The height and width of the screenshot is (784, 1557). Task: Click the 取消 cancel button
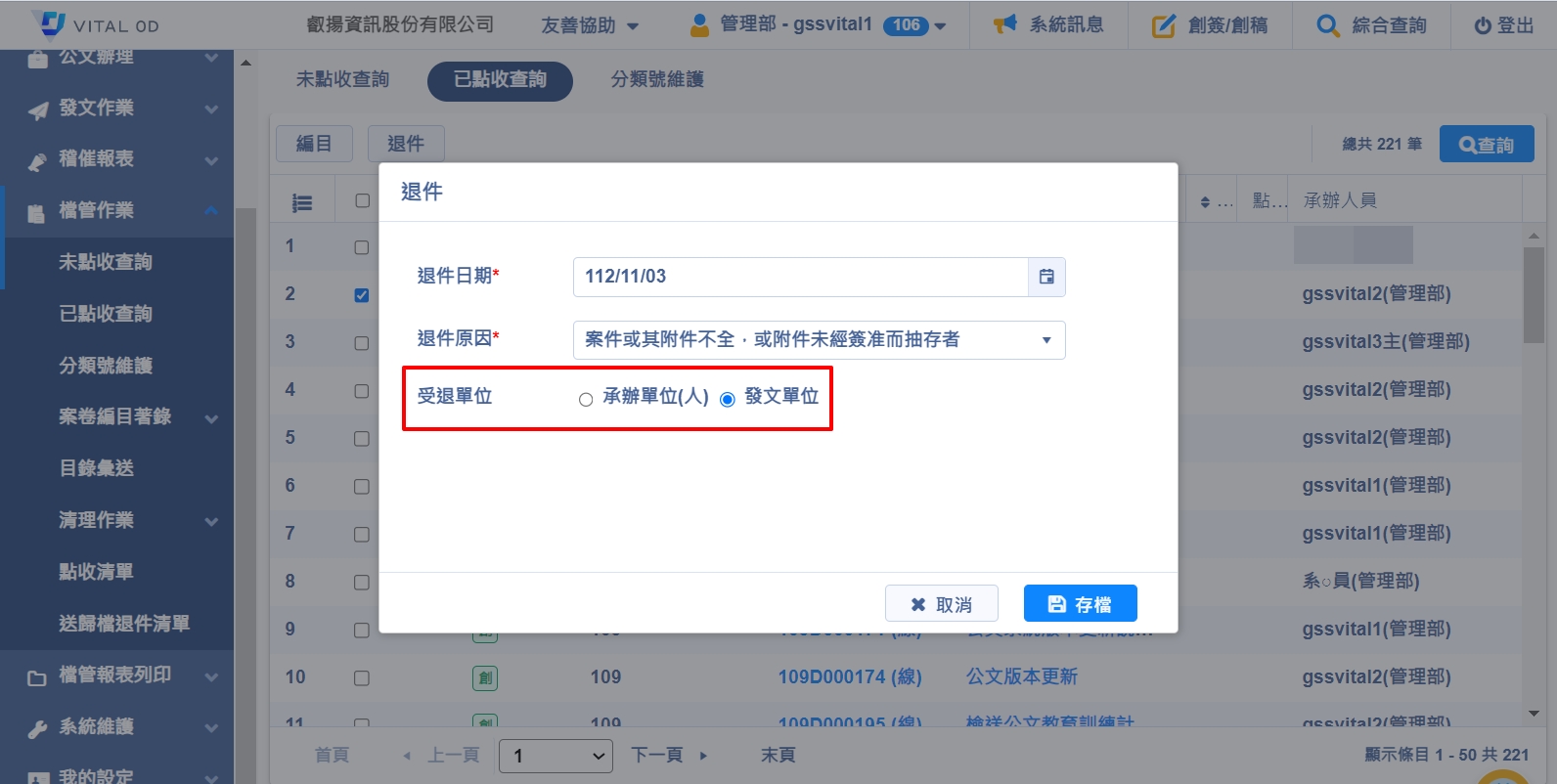click(941, 604)
